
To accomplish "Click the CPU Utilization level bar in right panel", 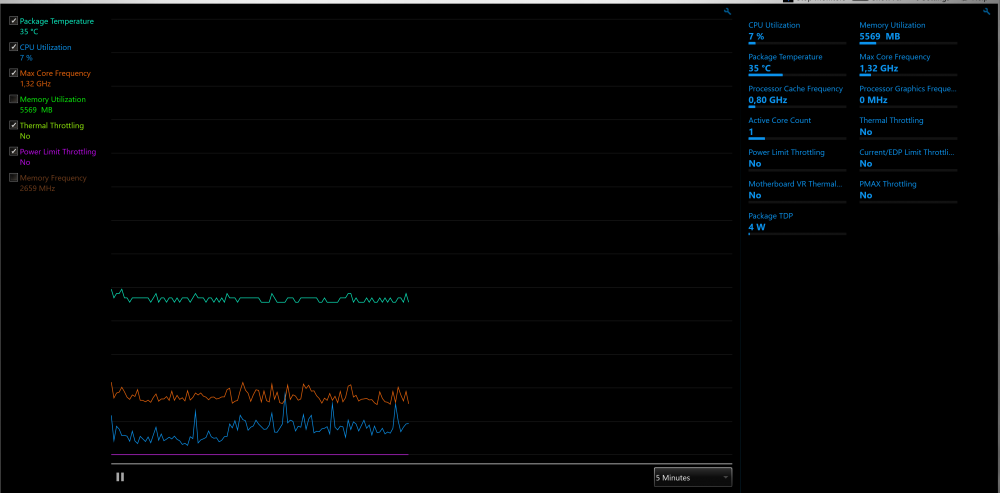I will (x=797, y=43).
